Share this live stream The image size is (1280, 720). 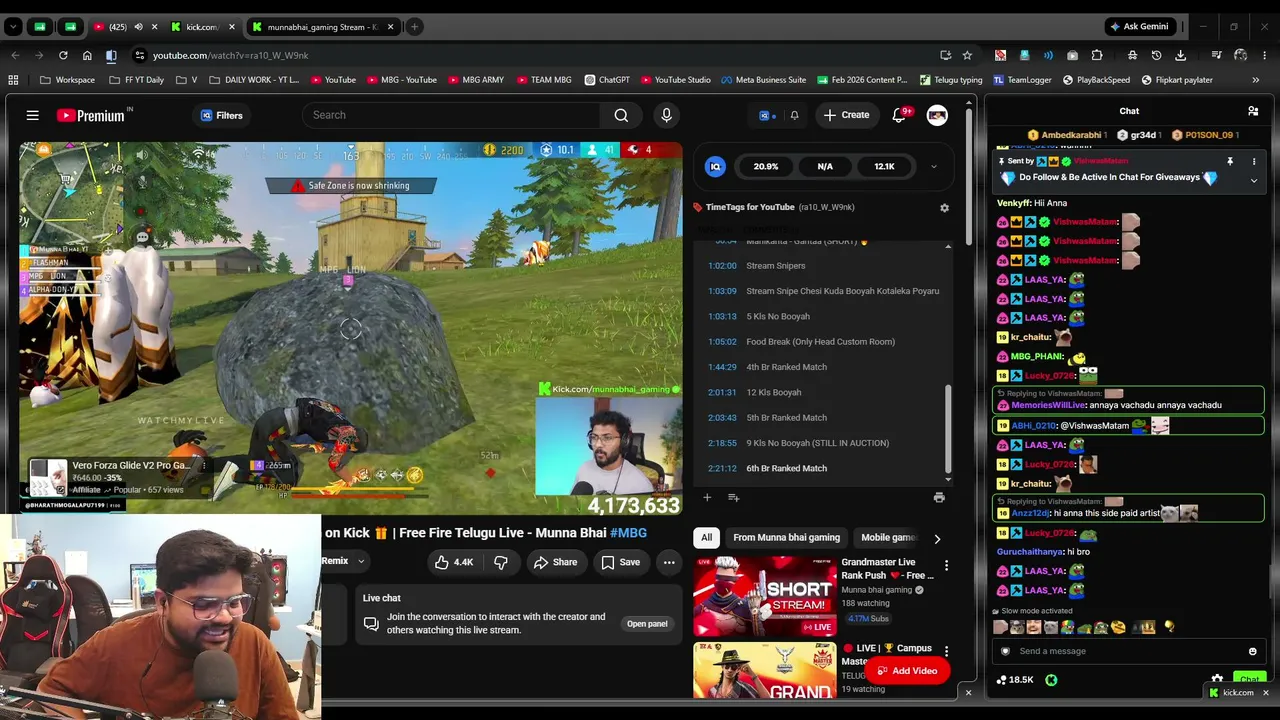[555, 562]
